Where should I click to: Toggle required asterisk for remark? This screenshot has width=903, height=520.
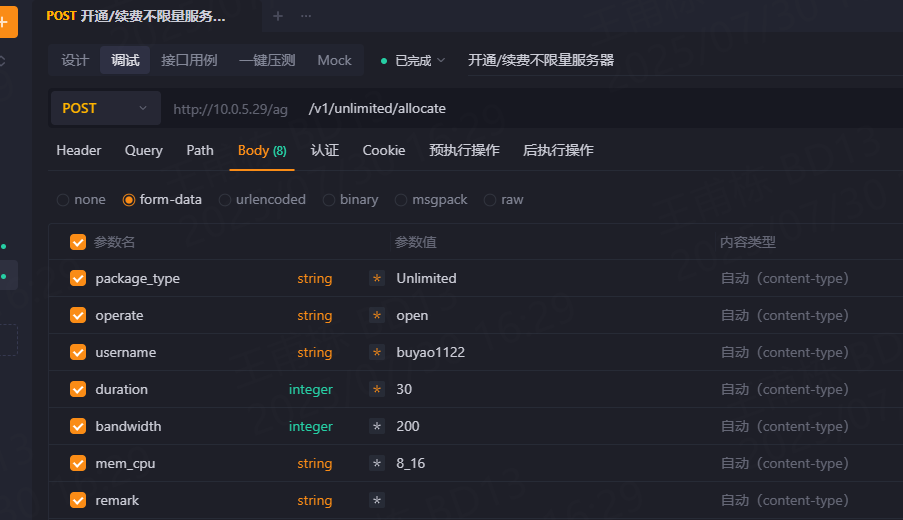point(377,500)
